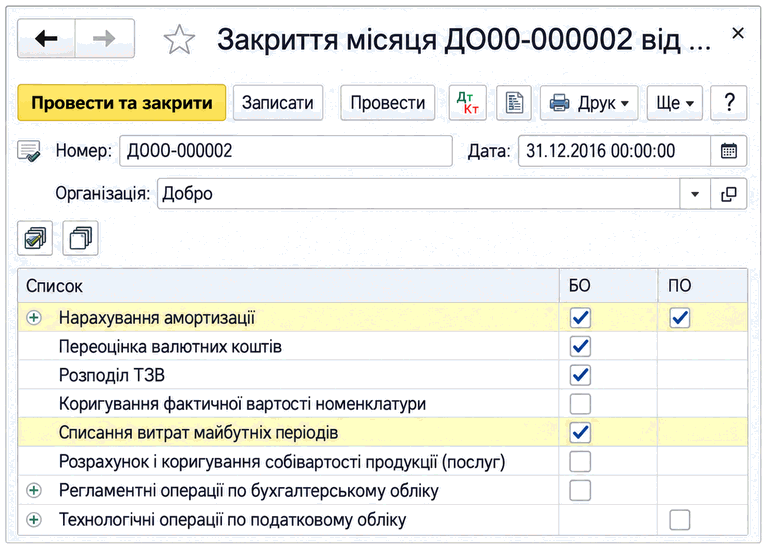The height and width of the screenshot is (549, 767).
Task: Click the Провести button
Action: [387, 103]
